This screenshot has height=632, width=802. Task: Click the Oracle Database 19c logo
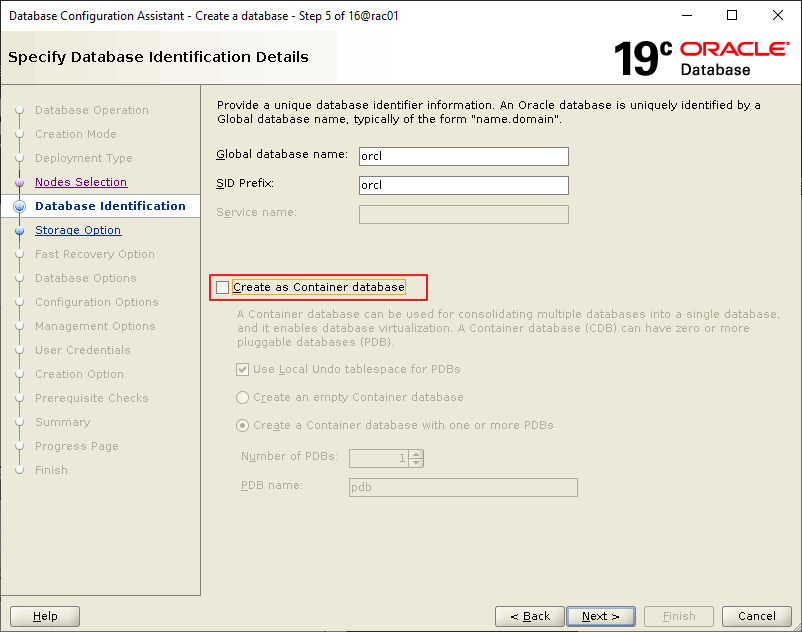699,59
